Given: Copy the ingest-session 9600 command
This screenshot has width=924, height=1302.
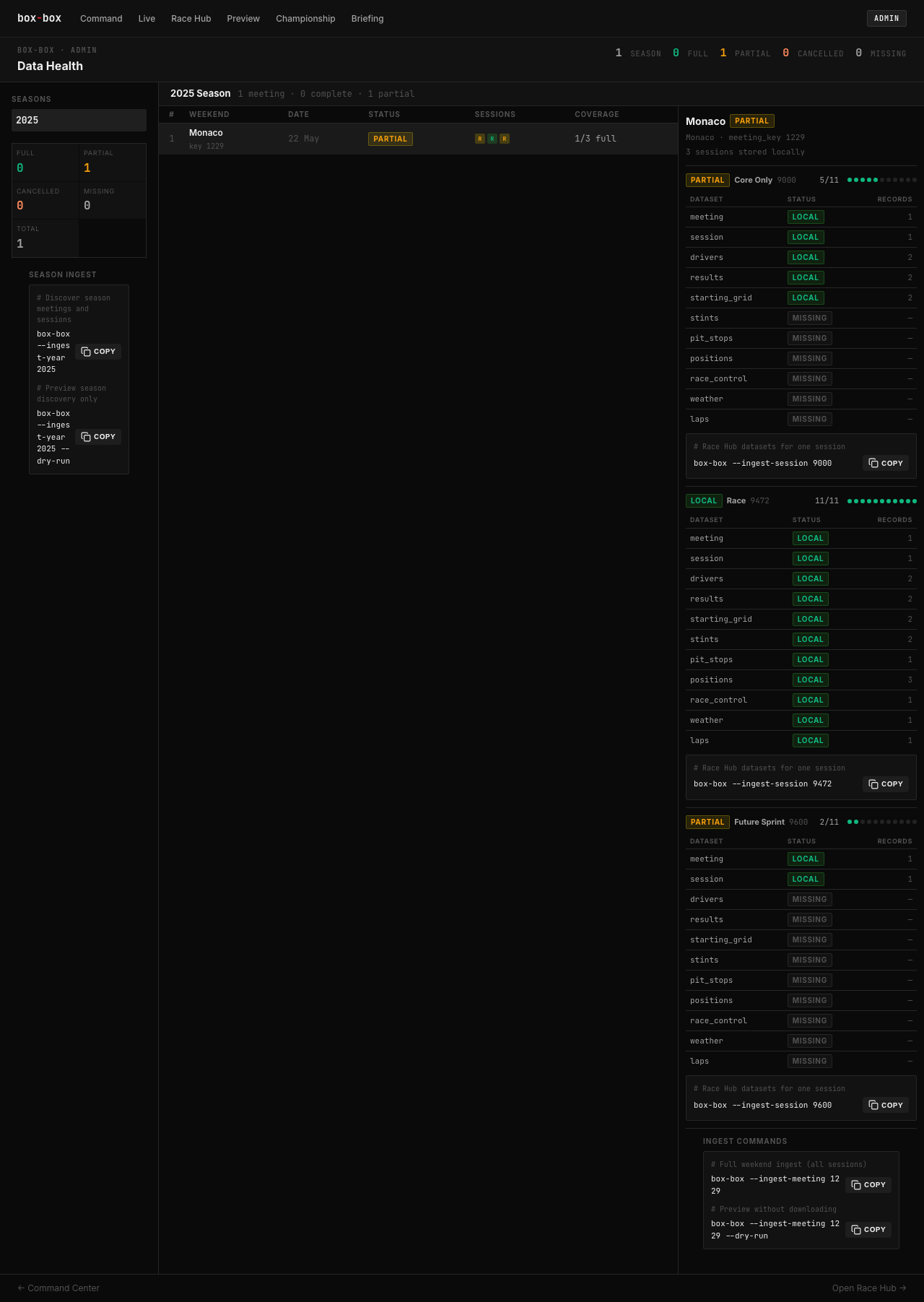Looking at the screenshot, I should coord(886,1105).
